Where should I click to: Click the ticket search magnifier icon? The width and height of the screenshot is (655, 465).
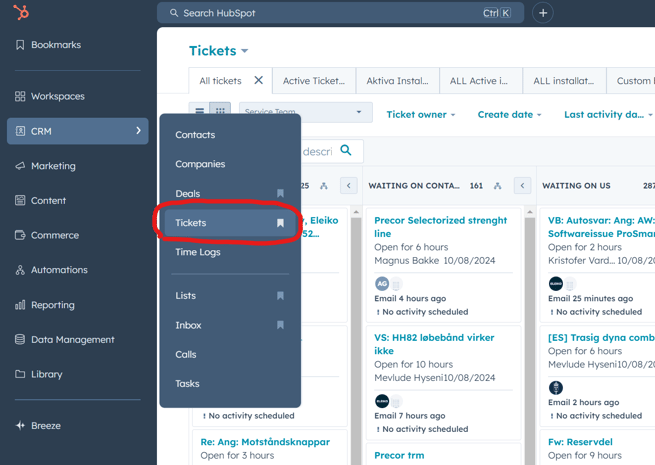(346, 150)
